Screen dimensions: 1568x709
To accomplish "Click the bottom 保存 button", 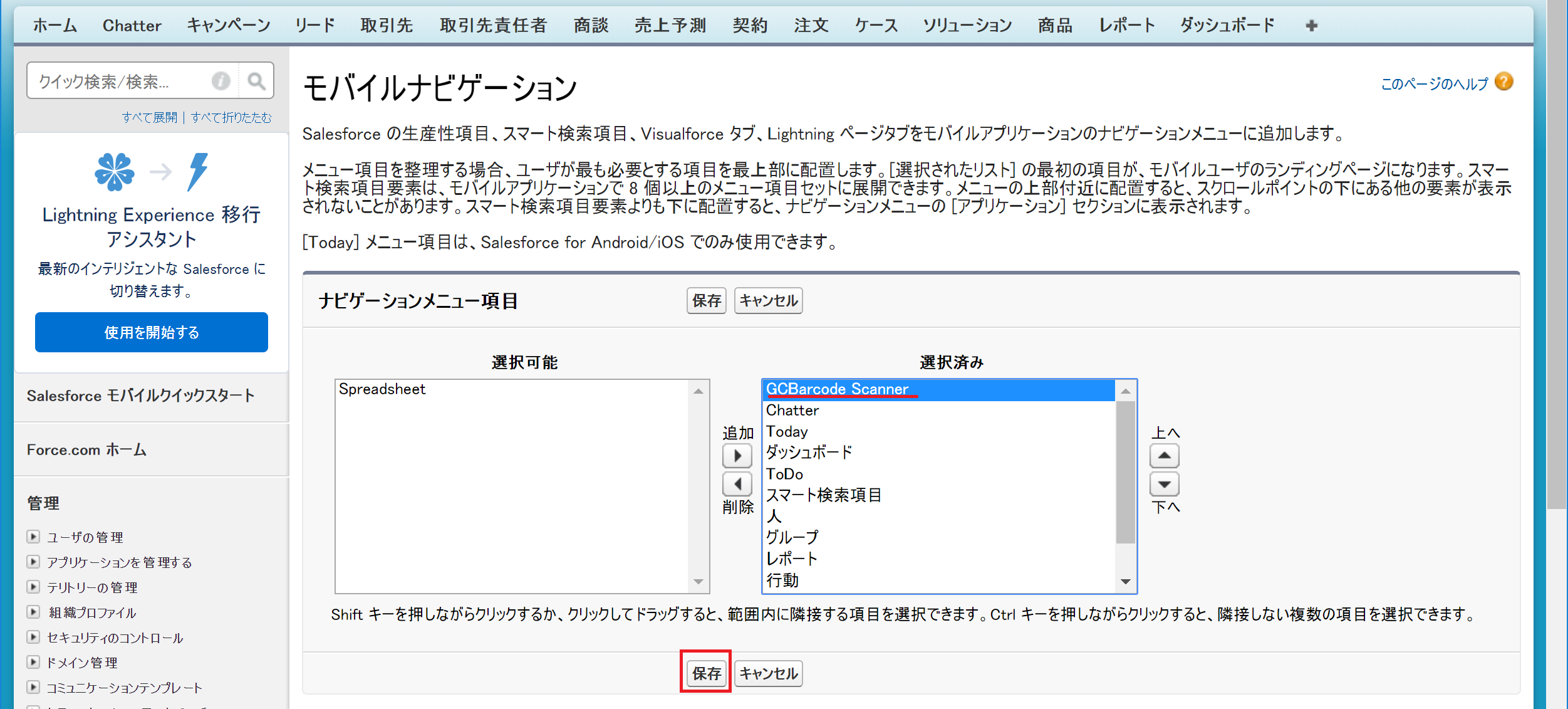I will 706,673.
